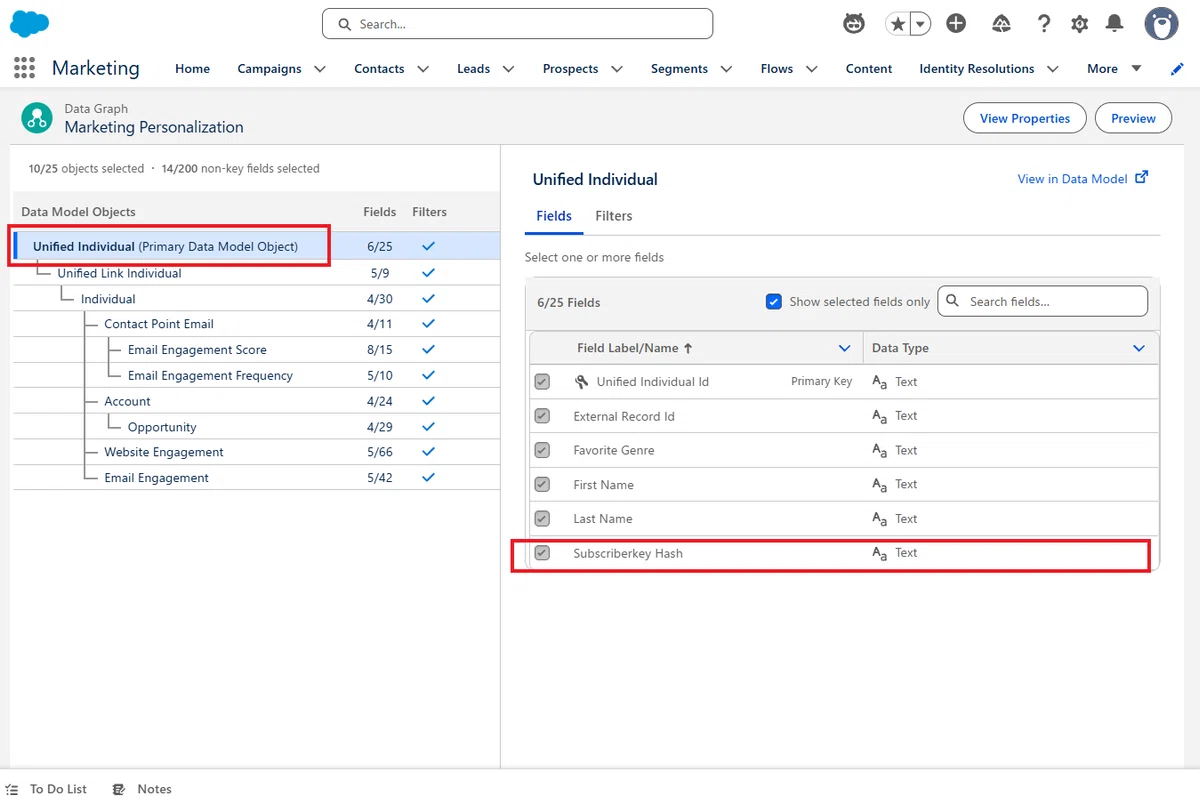Expand the Prospects nav dropdown chevron
1200x804 pixels.
tap(617, 69)
